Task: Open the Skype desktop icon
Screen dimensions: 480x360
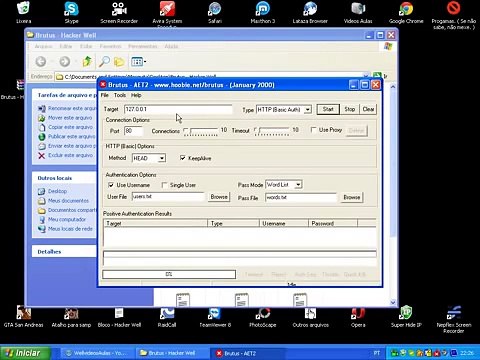Action: pyautogui.click(x=71, y=13)
